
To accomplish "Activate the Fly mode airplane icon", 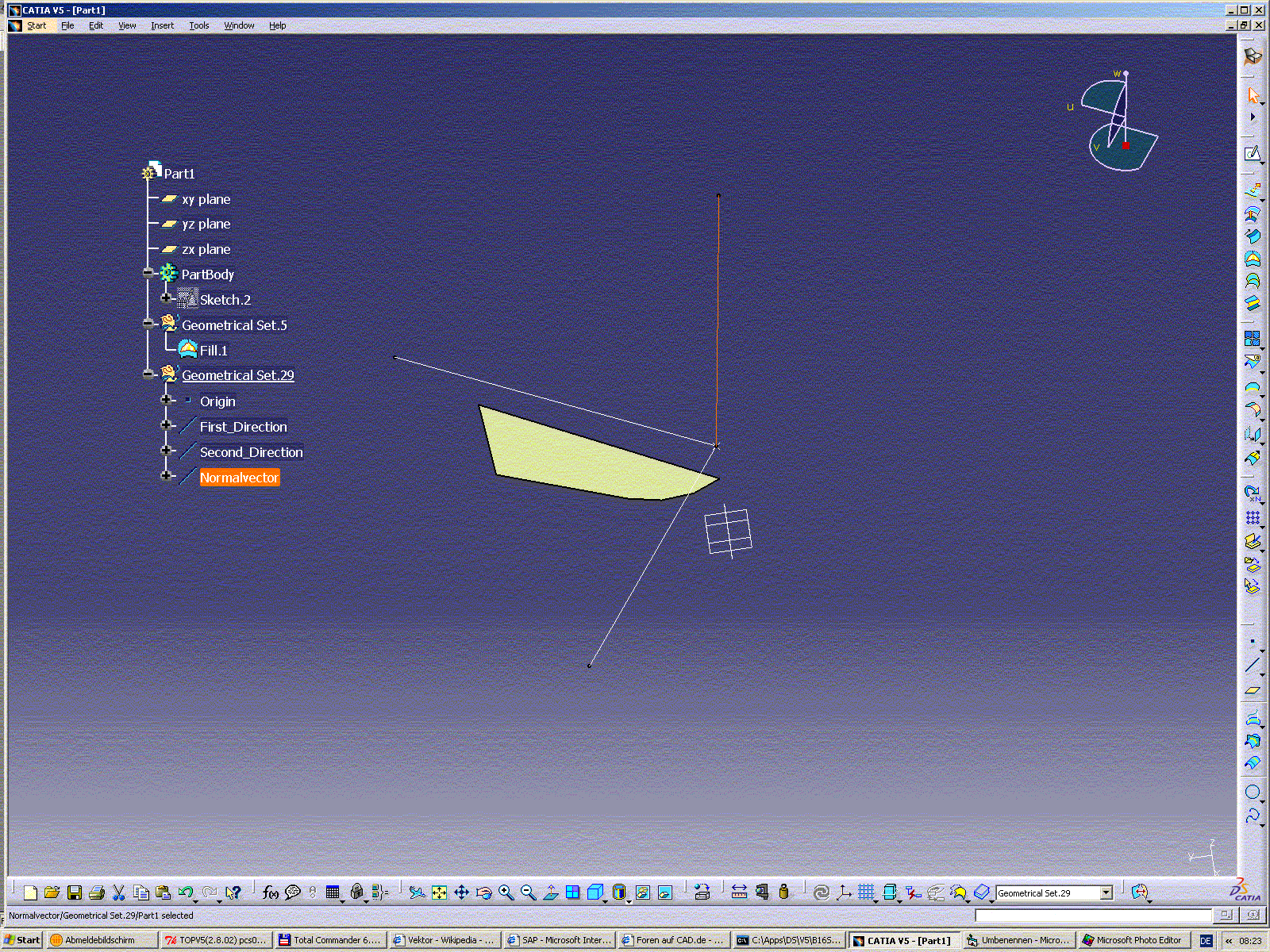I will [418, 892].
